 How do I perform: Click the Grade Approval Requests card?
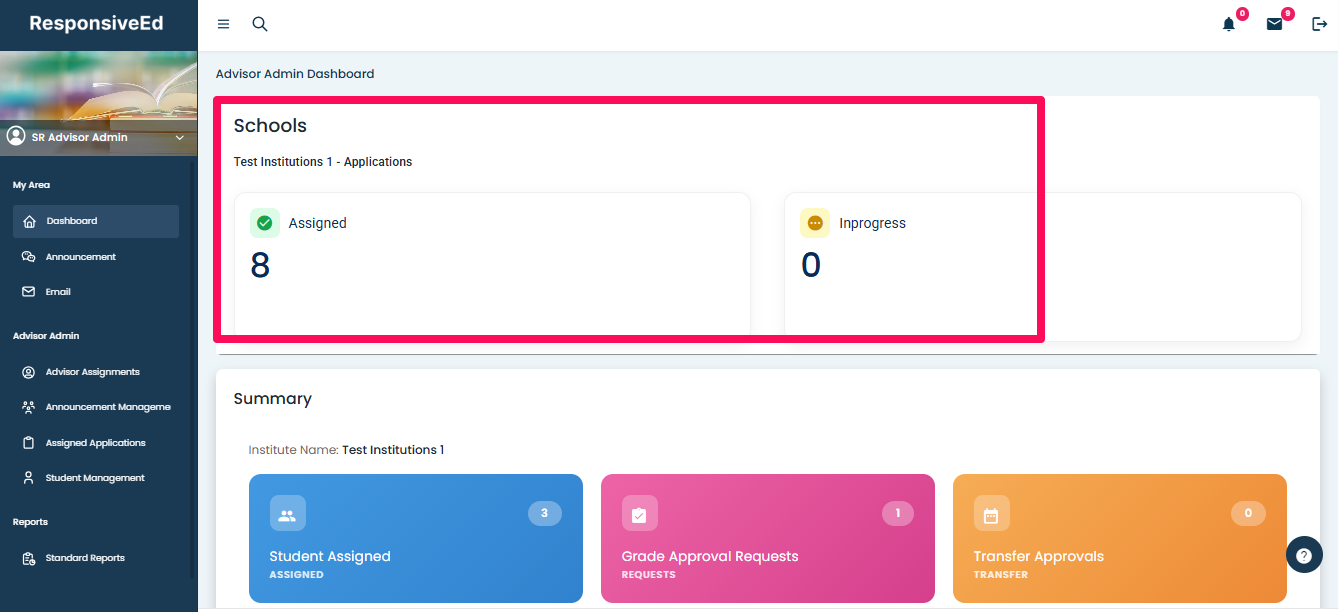[767, 539]
